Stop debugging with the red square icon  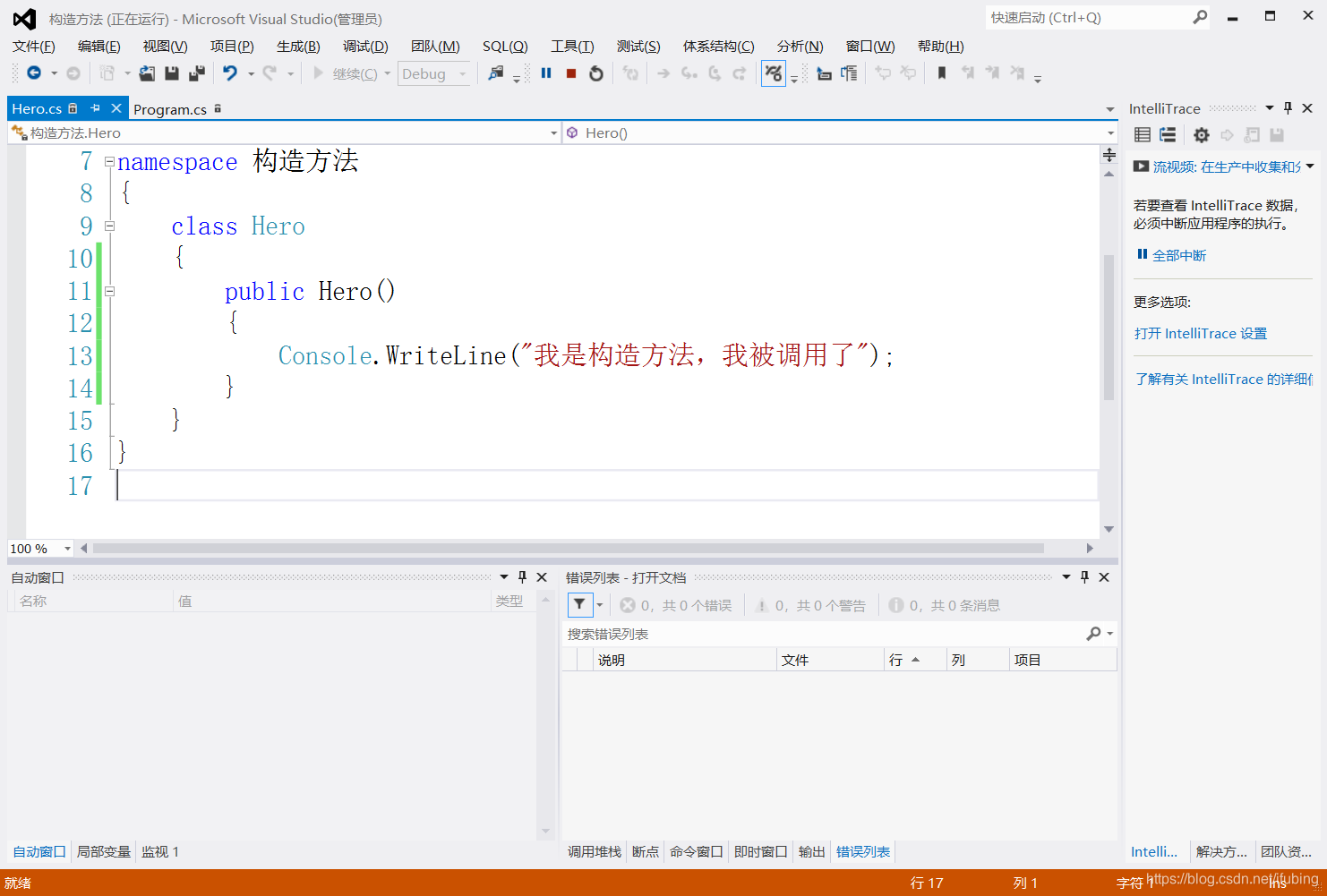tap(571, 73)
